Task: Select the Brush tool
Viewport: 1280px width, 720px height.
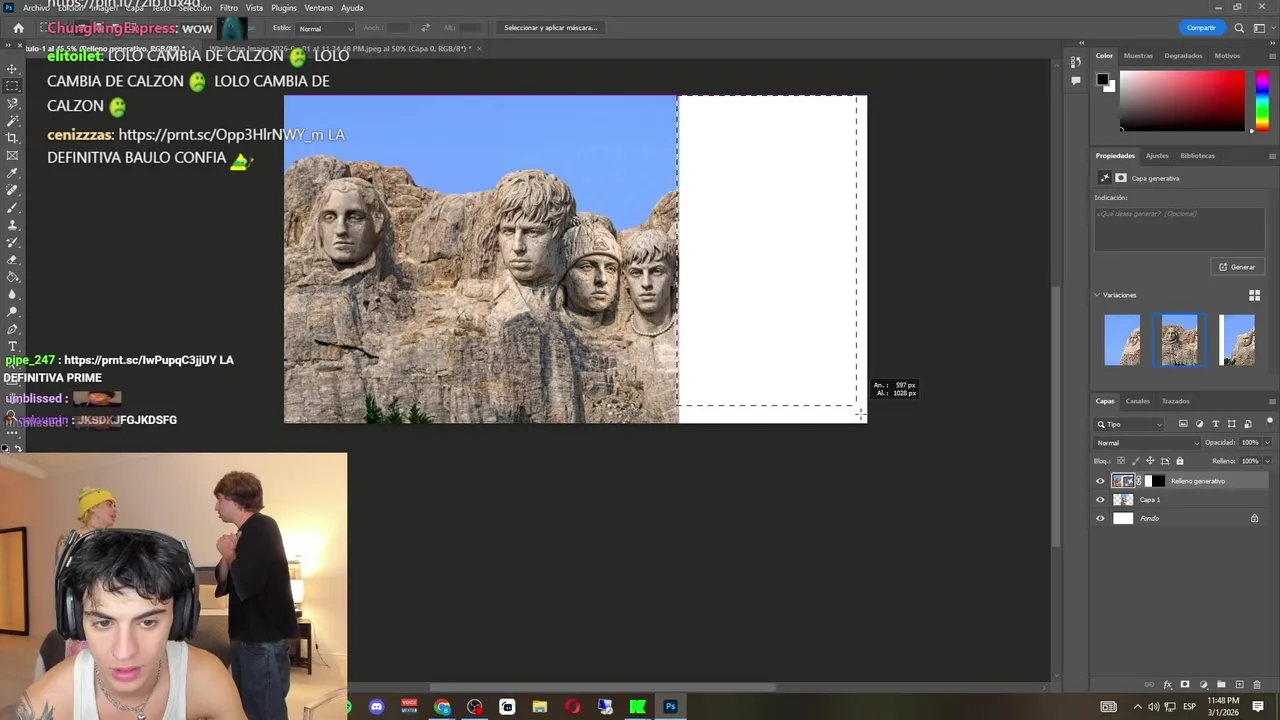Action: pyautogui.click(x=12, y=208)
